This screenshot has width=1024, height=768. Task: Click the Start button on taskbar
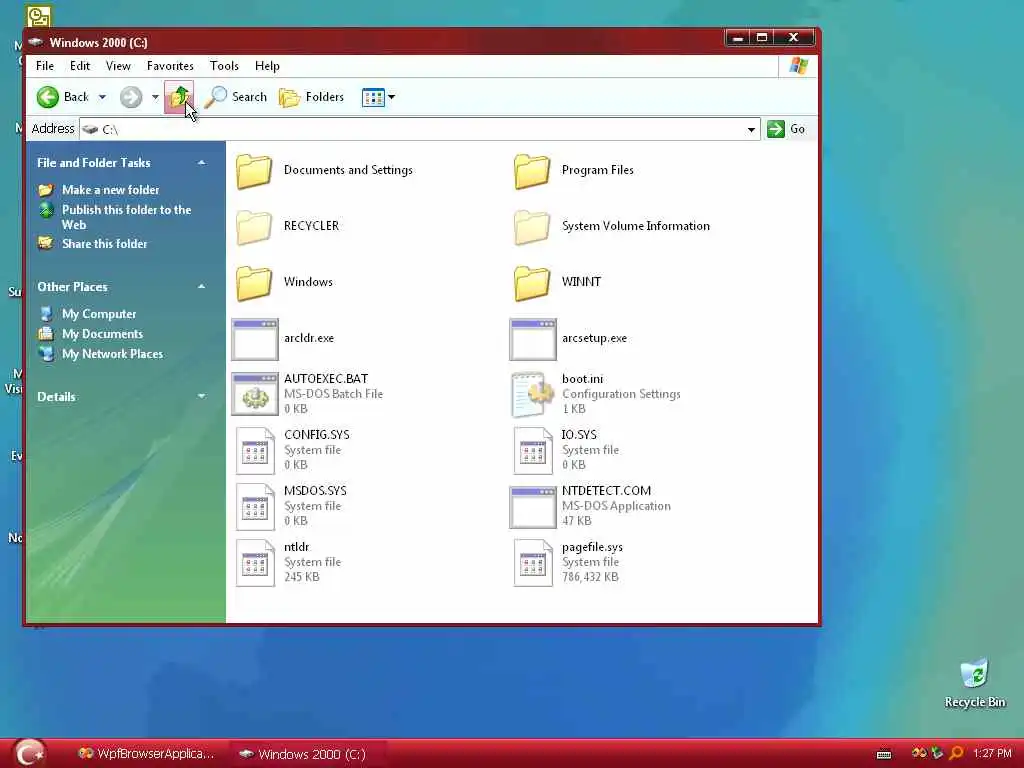pos(29,753)
